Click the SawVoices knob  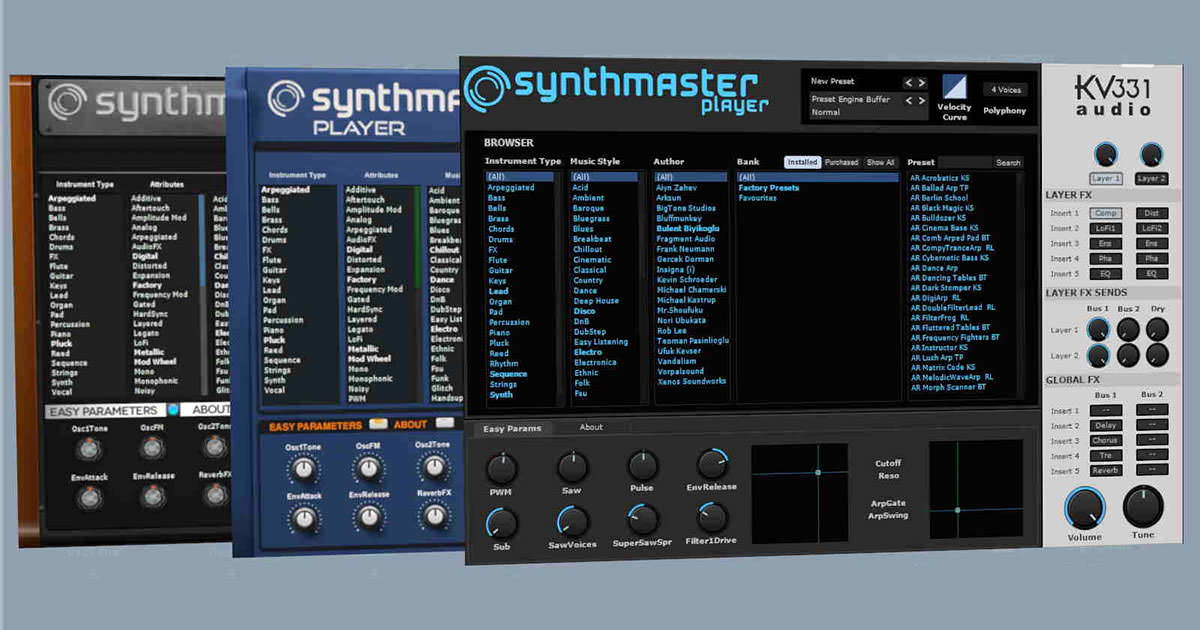point(572,521)
